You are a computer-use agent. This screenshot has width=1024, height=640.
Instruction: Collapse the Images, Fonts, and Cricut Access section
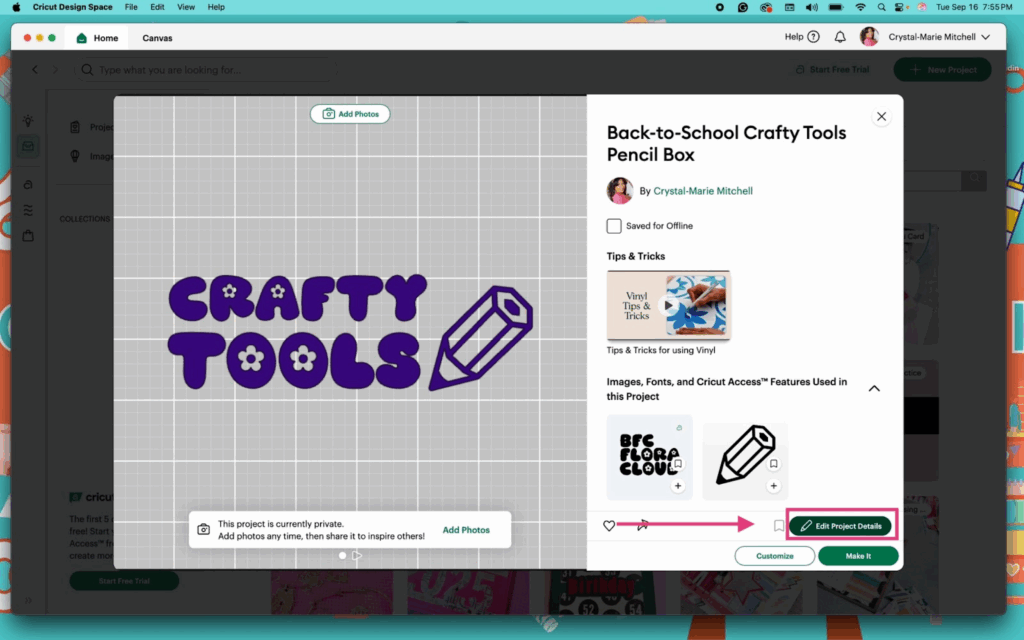(x=874, y=389)
